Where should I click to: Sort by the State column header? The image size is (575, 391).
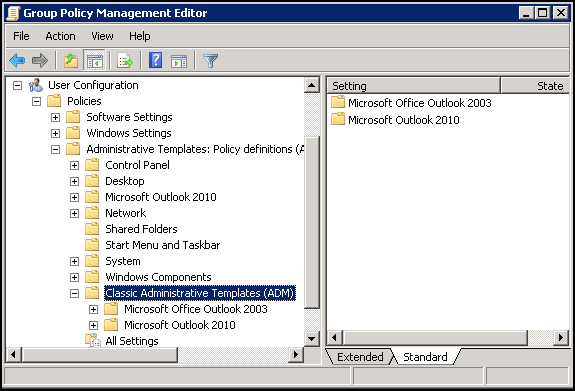[535, 86]
